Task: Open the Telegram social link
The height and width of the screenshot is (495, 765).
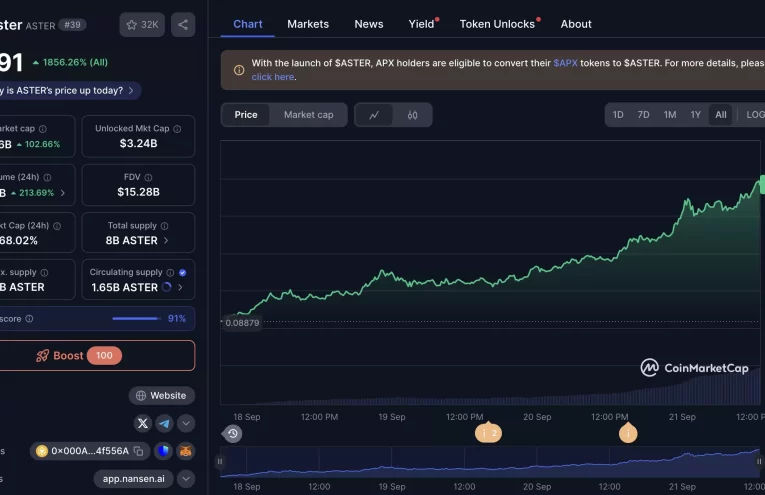Action: [x=164, y=423]
